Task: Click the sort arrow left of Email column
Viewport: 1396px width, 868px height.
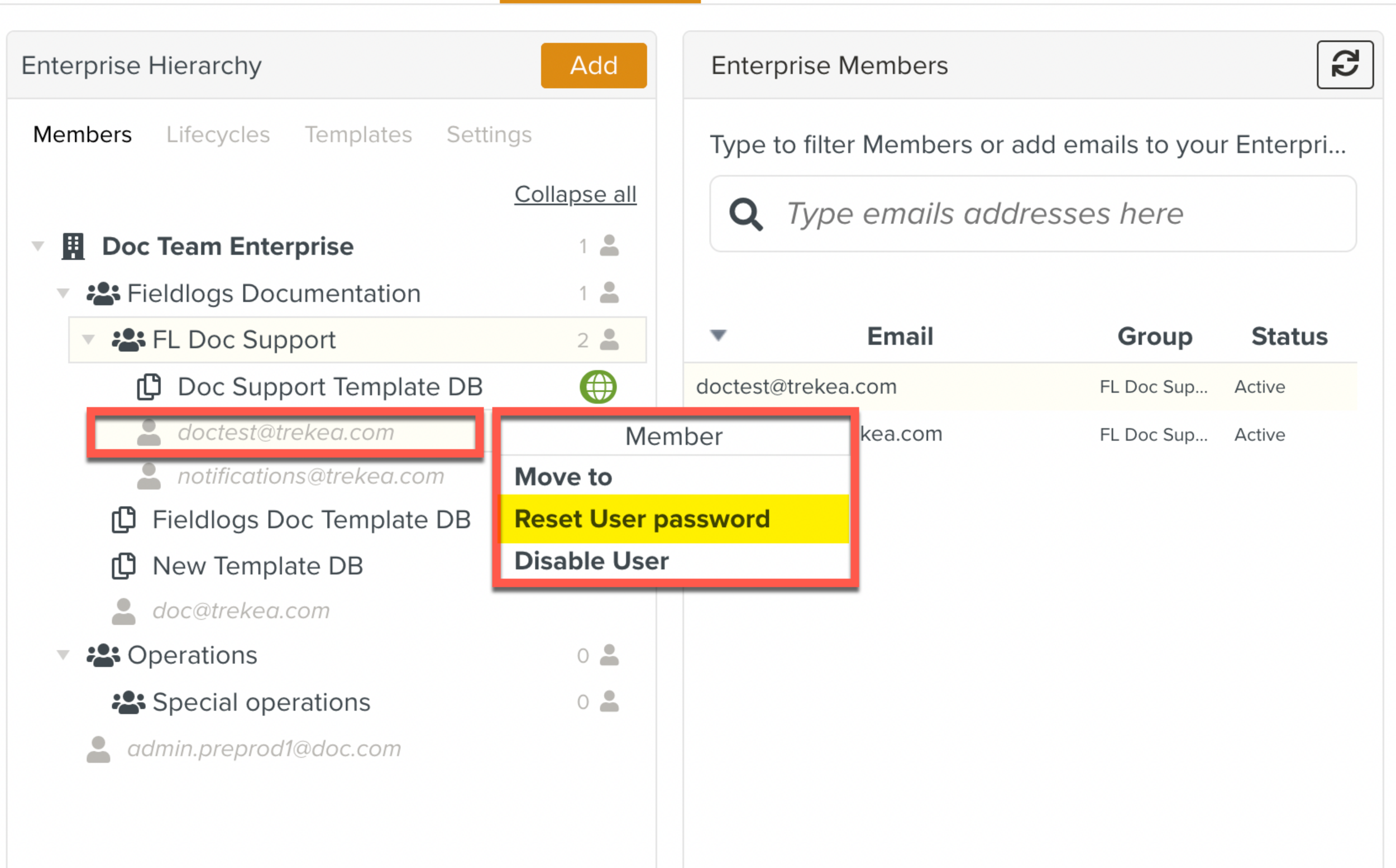Action: 718,335
